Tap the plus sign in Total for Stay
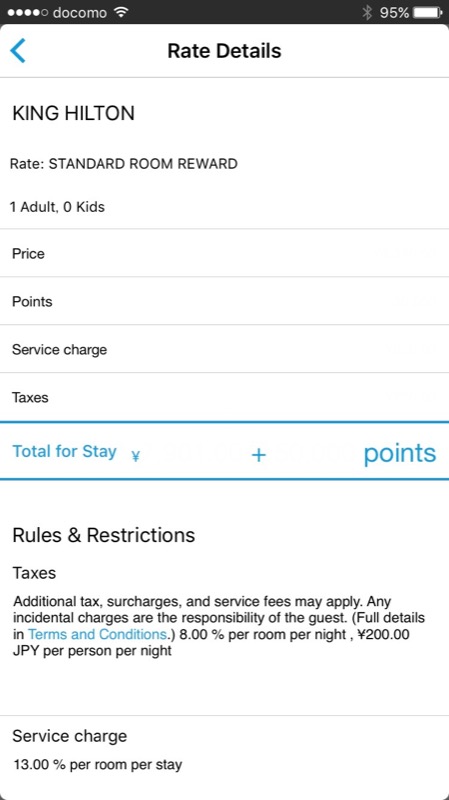The width and height of the screenshot is (449, 800). click(259, 455)
